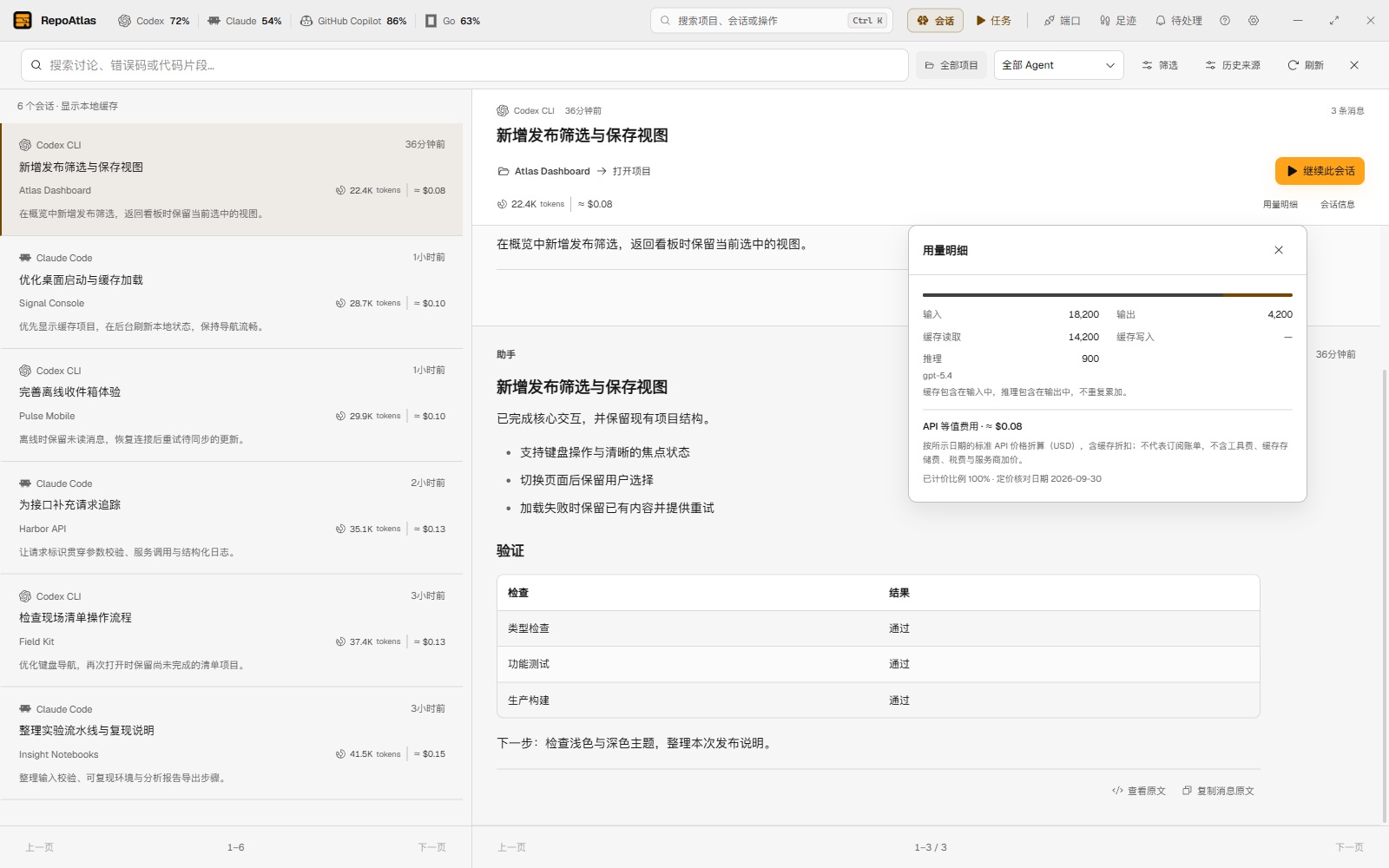
Task: Close the conversation search bar
Action: (1354, 65)
